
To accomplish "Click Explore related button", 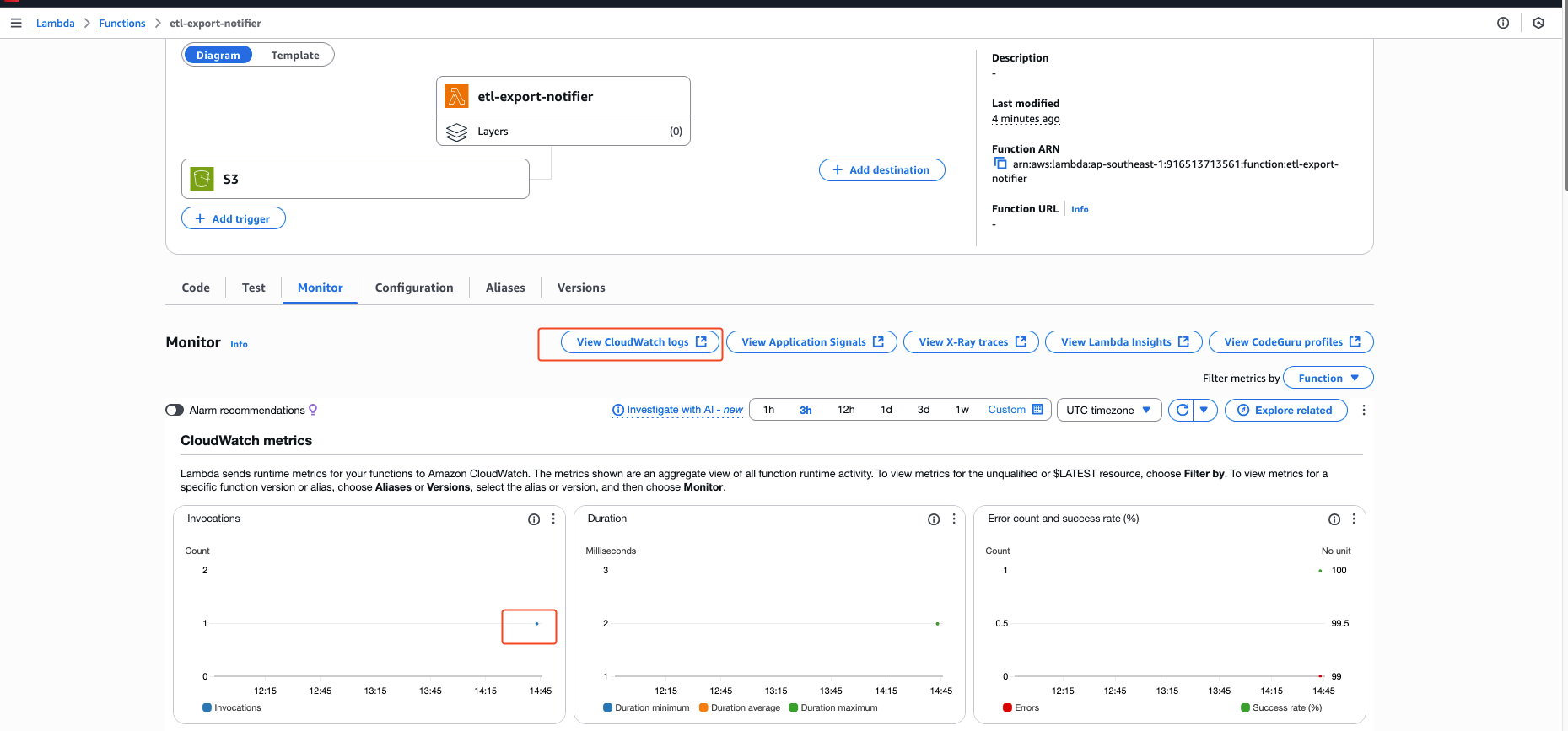I will click(1285, 410).
